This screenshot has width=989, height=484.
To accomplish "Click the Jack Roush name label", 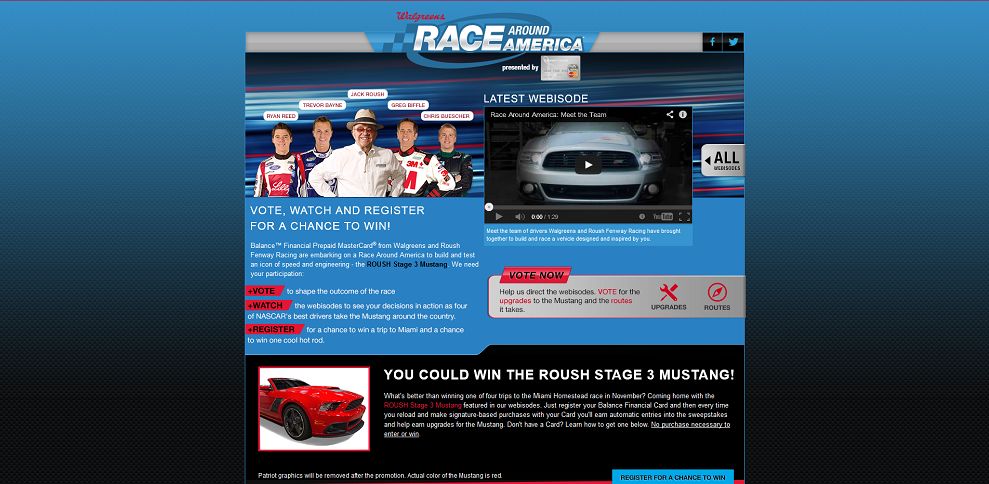I will pos(367,94).
